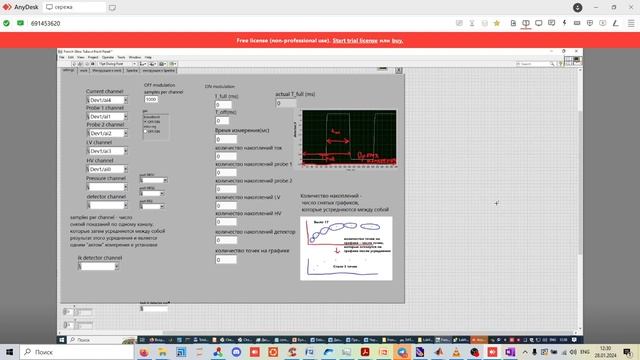The height and width of the screenshot is (360, 640).
Task: Click the Время измерения(мс) input field
Action: coord(226,139)
